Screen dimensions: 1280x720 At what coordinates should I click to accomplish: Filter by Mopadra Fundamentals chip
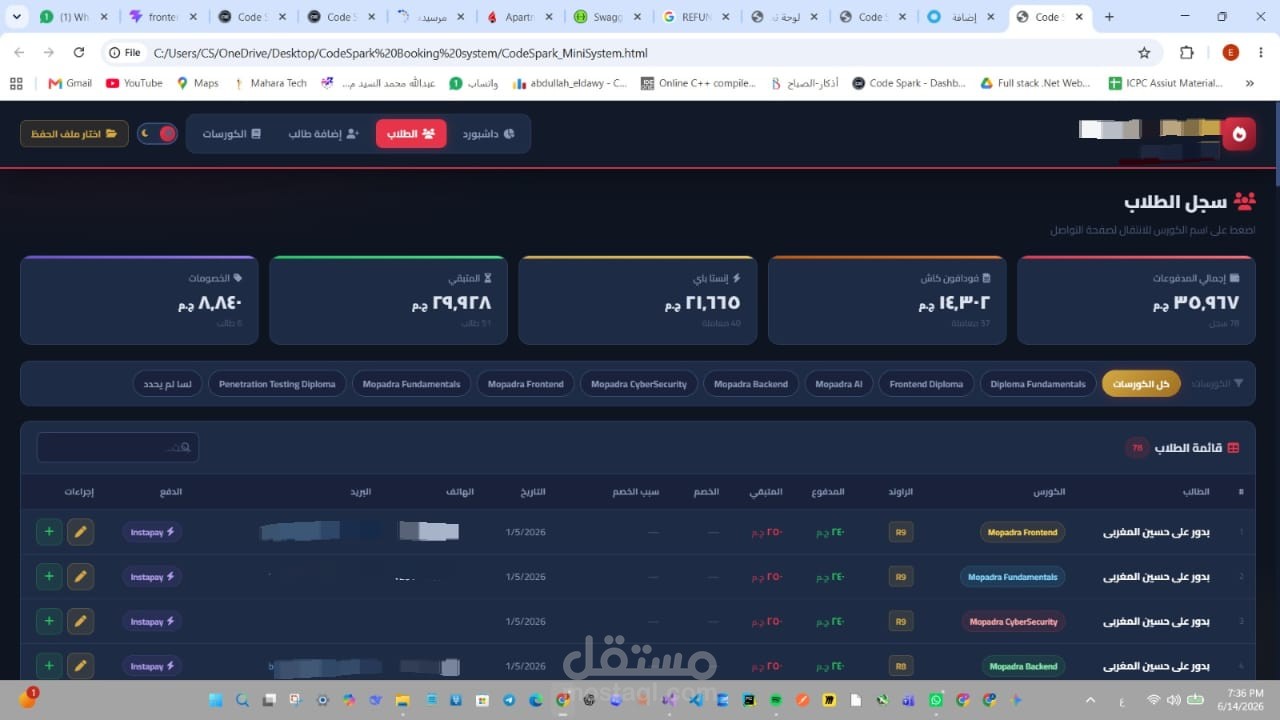pyautogui.click(x=411, y=384)
